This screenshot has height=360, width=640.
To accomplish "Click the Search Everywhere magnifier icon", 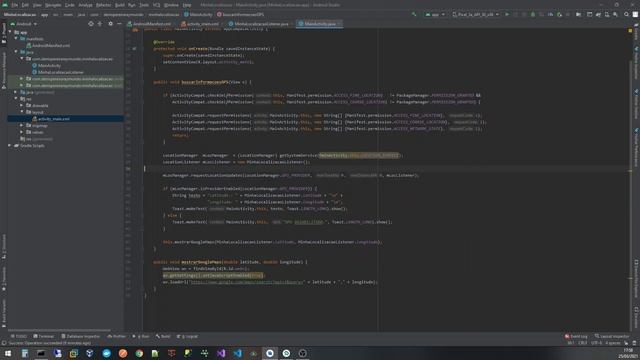I will click(x=626, y=14).
